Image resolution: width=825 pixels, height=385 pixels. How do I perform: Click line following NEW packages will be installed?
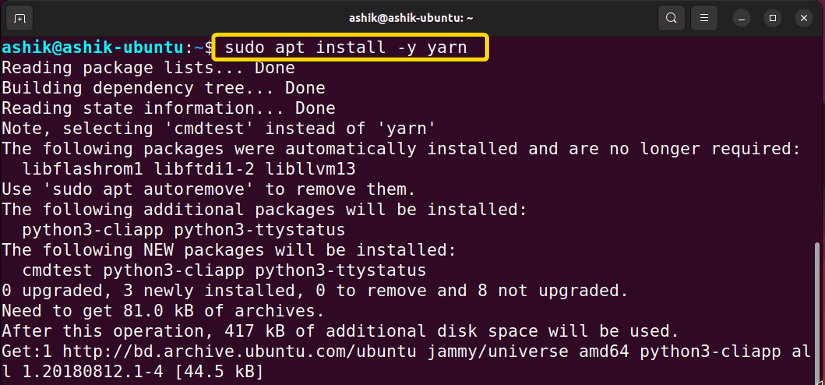pos(229,250)
